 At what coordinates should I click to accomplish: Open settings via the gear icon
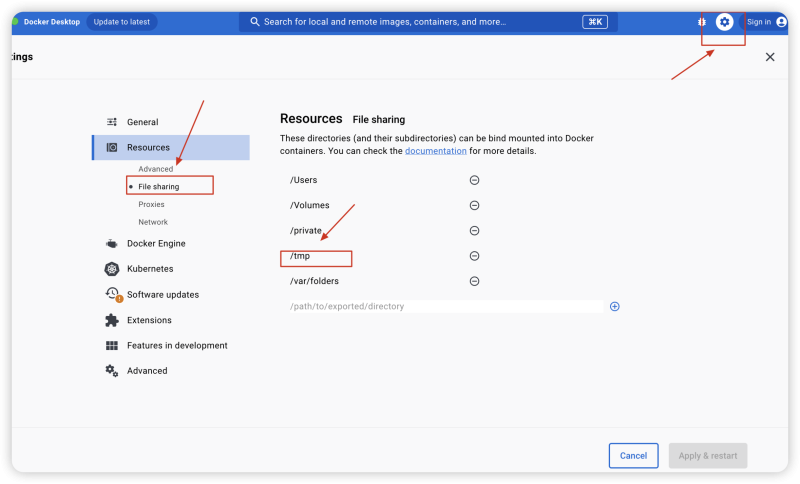725,22
